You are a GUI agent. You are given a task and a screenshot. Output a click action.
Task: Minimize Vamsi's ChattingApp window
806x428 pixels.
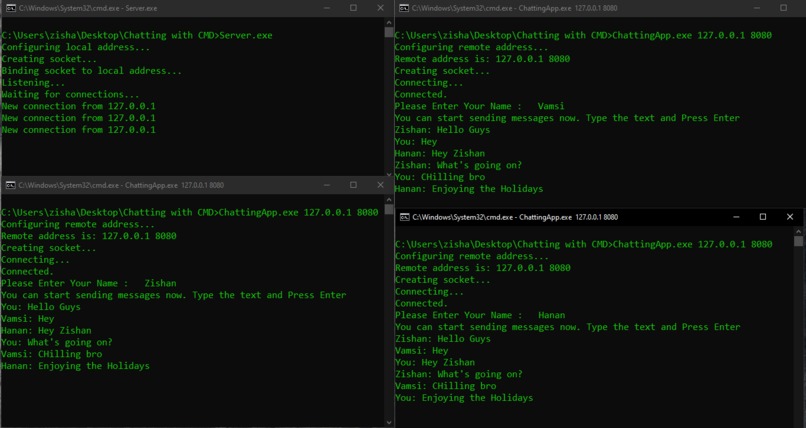(757, 8)
